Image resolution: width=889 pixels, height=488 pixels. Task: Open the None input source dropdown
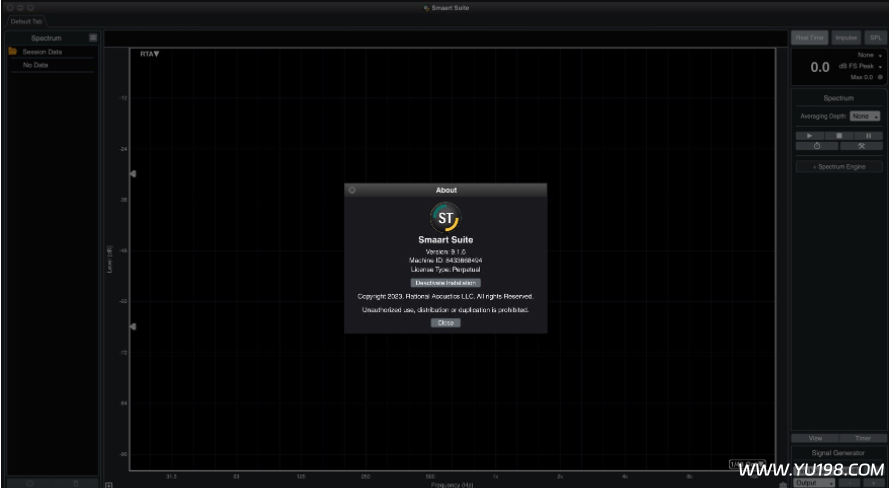click(x=869, y=56)
